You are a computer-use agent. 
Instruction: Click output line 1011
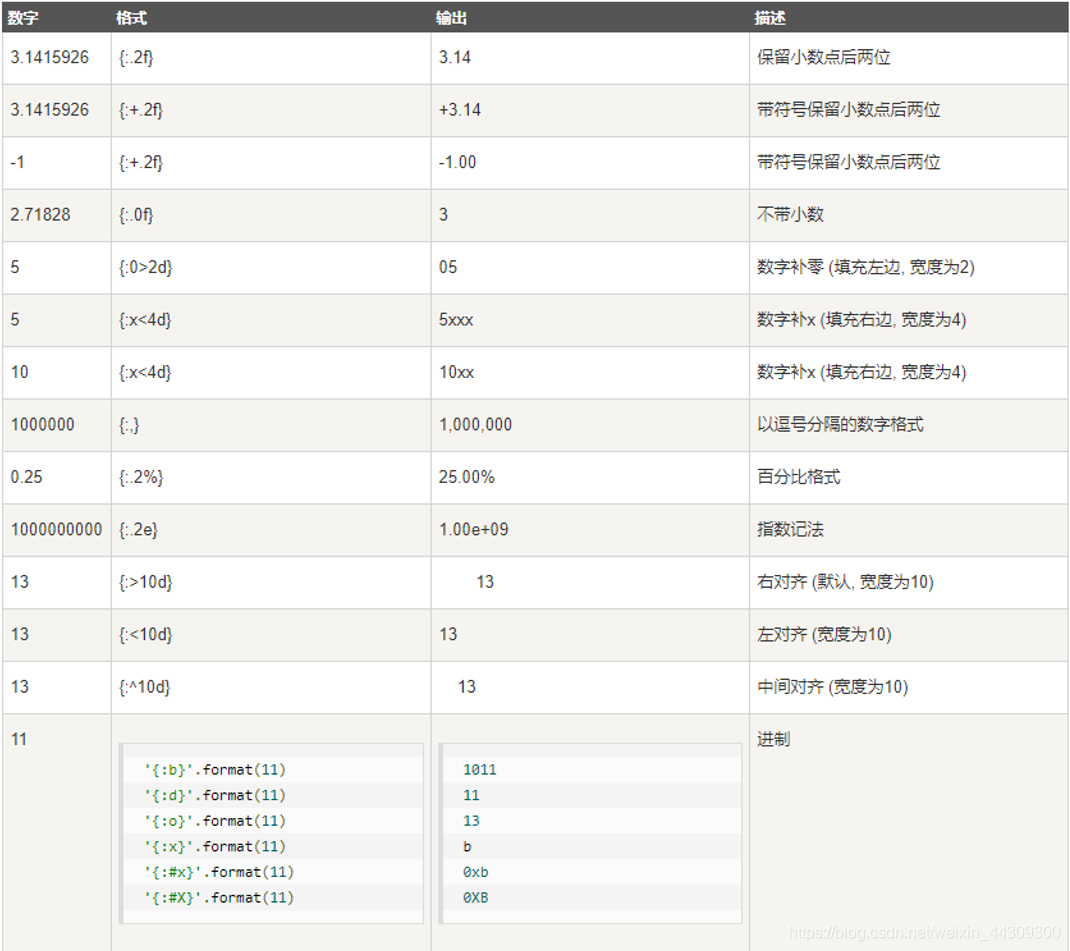[480, 770]
